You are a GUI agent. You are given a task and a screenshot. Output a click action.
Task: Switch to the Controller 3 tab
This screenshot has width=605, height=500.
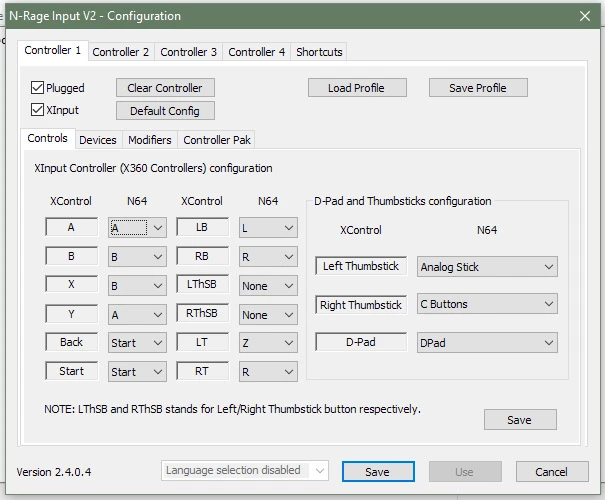point(188,52)
